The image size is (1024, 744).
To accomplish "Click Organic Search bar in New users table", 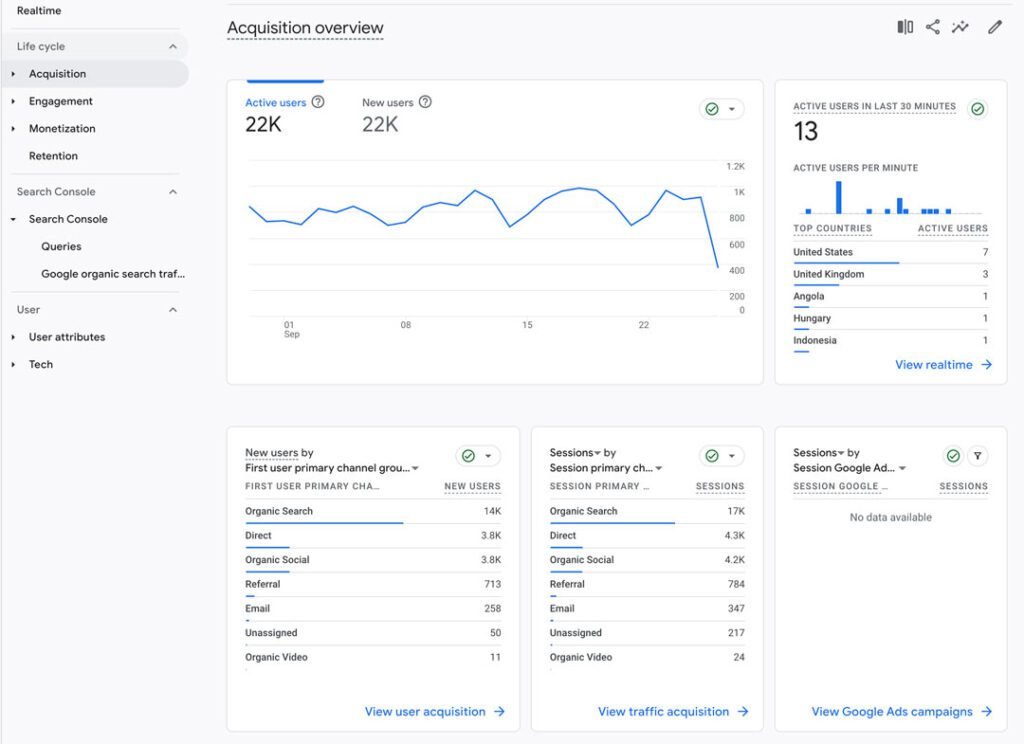I will tap(324, 523).
